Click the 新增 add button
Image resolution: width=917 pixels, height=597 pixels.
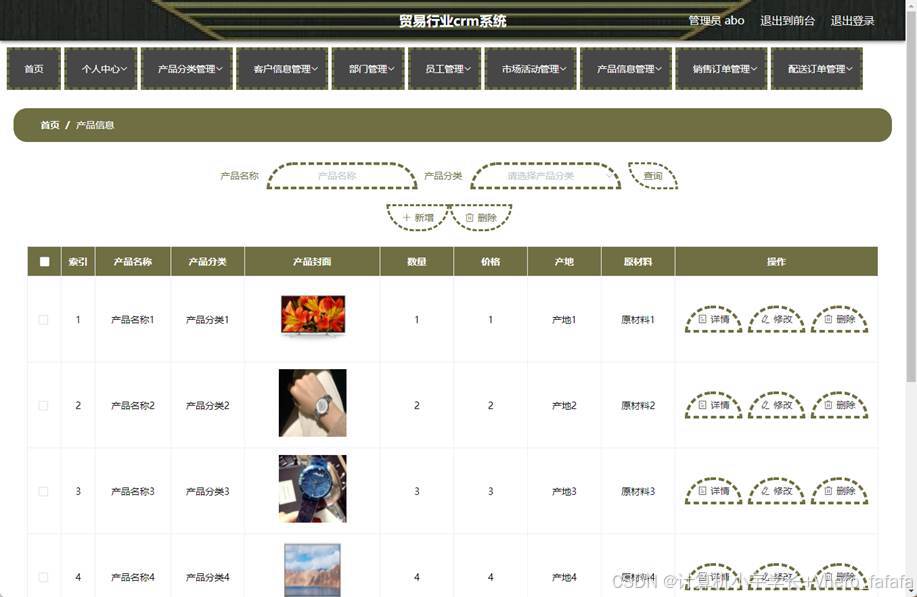click(418, 218)
